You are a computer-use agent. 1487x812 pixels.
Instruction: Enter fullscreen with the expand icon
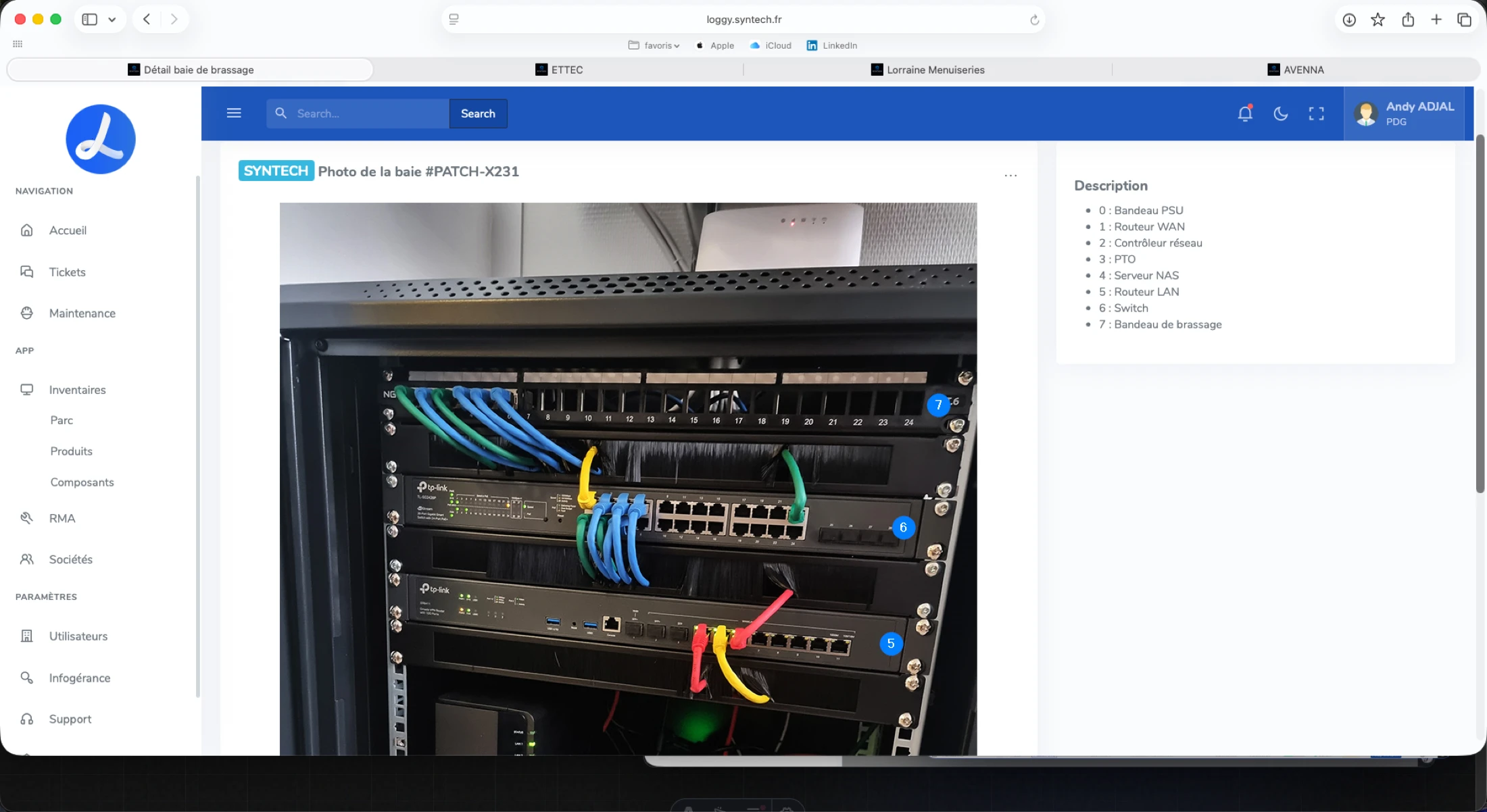tap(1316, 113)
